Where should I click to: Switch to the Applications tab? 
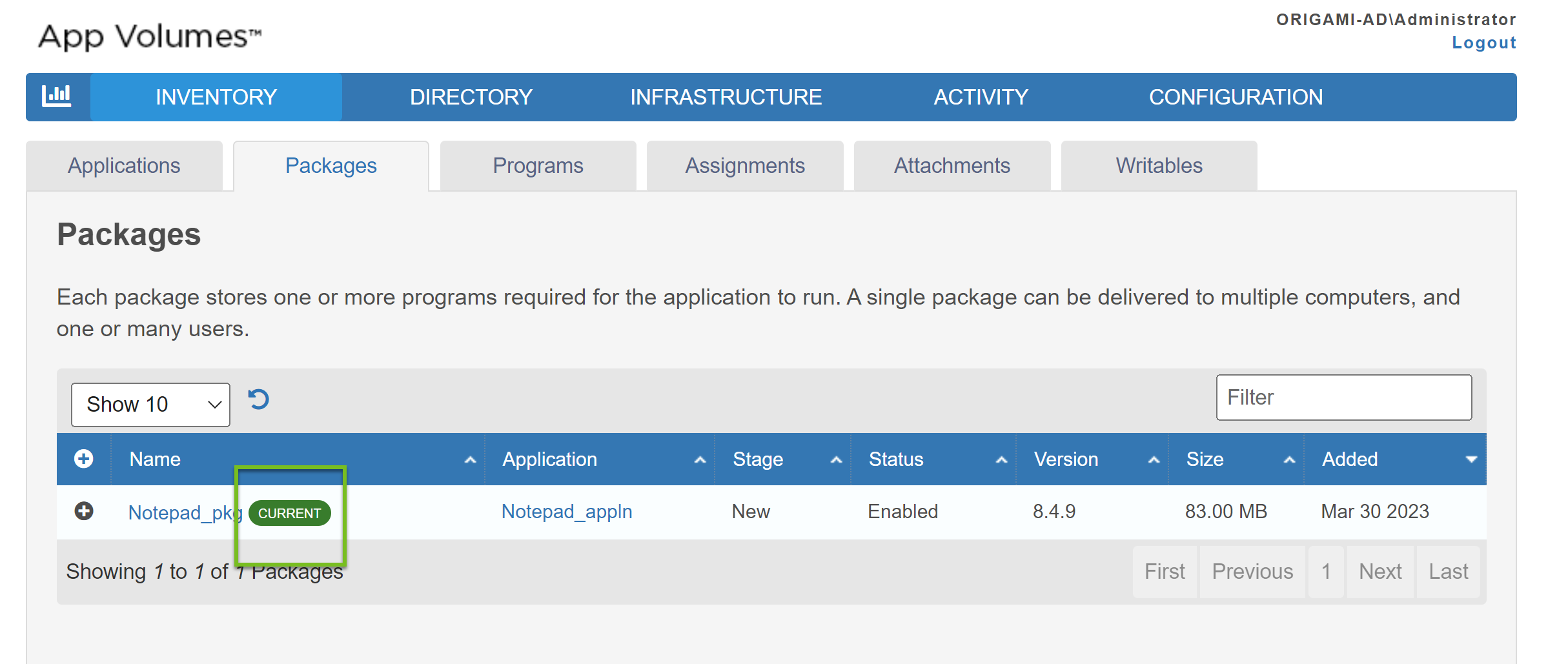point(125,166)
